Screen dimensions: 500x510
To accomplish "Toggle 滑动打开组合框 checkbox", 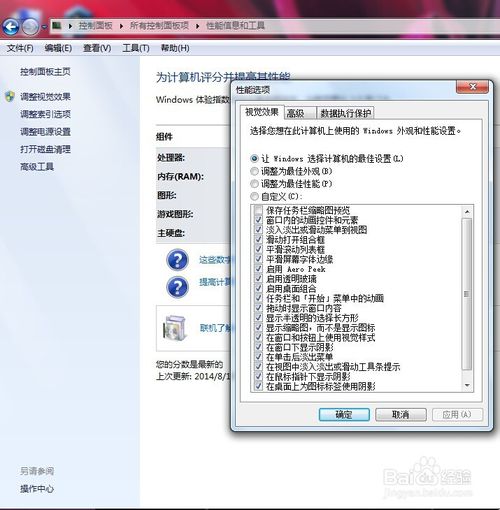I will tap(258, 240).
